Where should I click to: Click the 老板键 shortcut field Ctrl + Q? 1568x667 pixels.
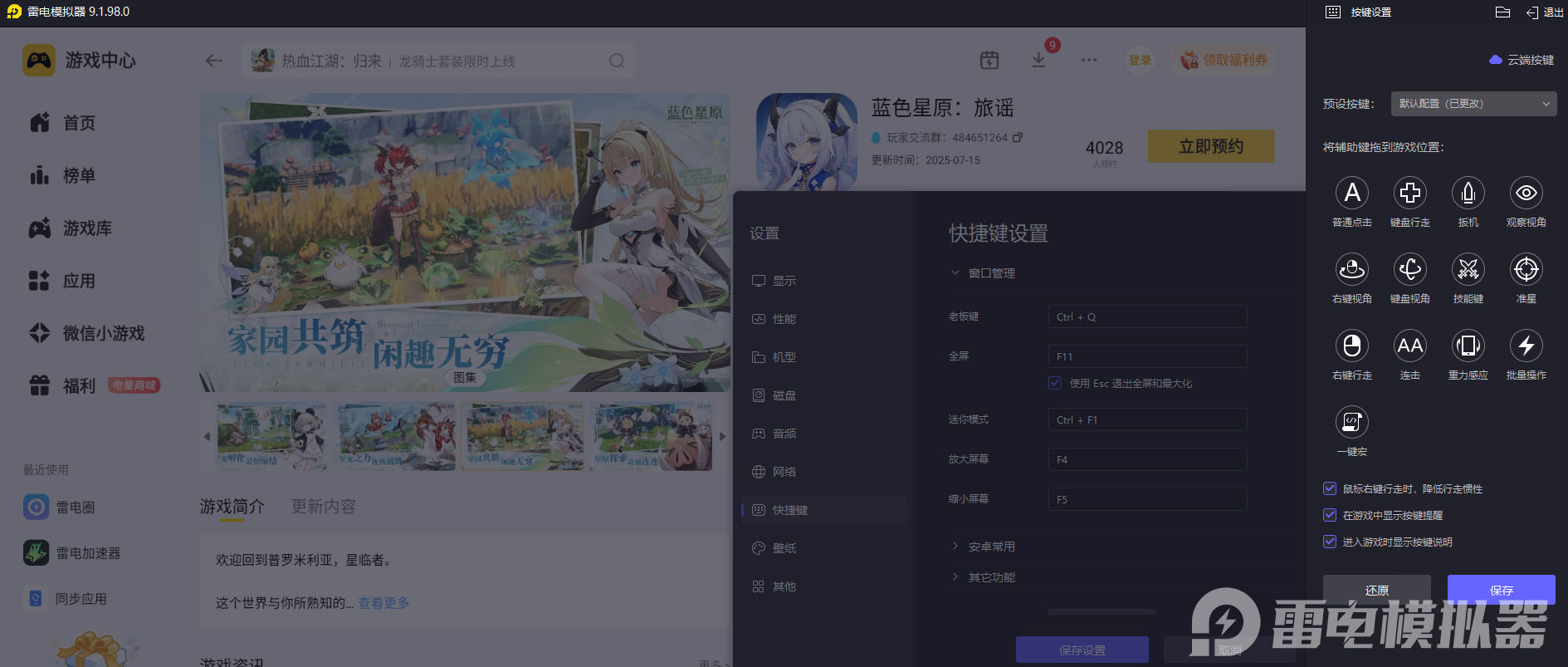point(1147,316)
